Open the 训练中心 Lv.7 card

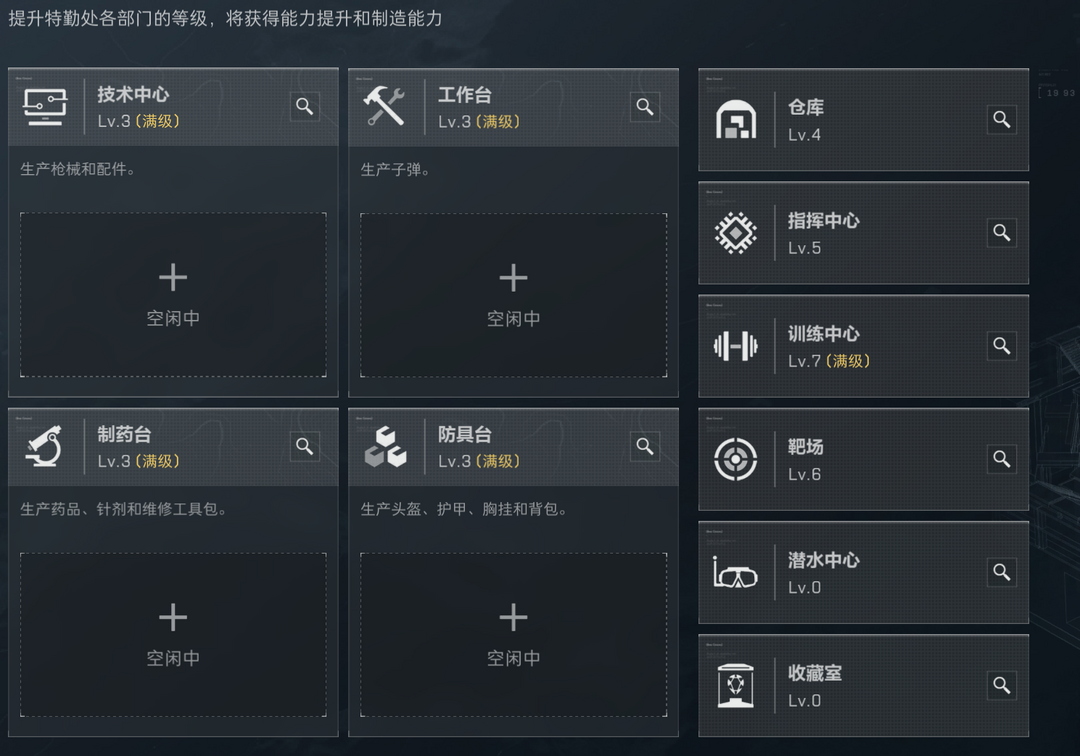864,346
